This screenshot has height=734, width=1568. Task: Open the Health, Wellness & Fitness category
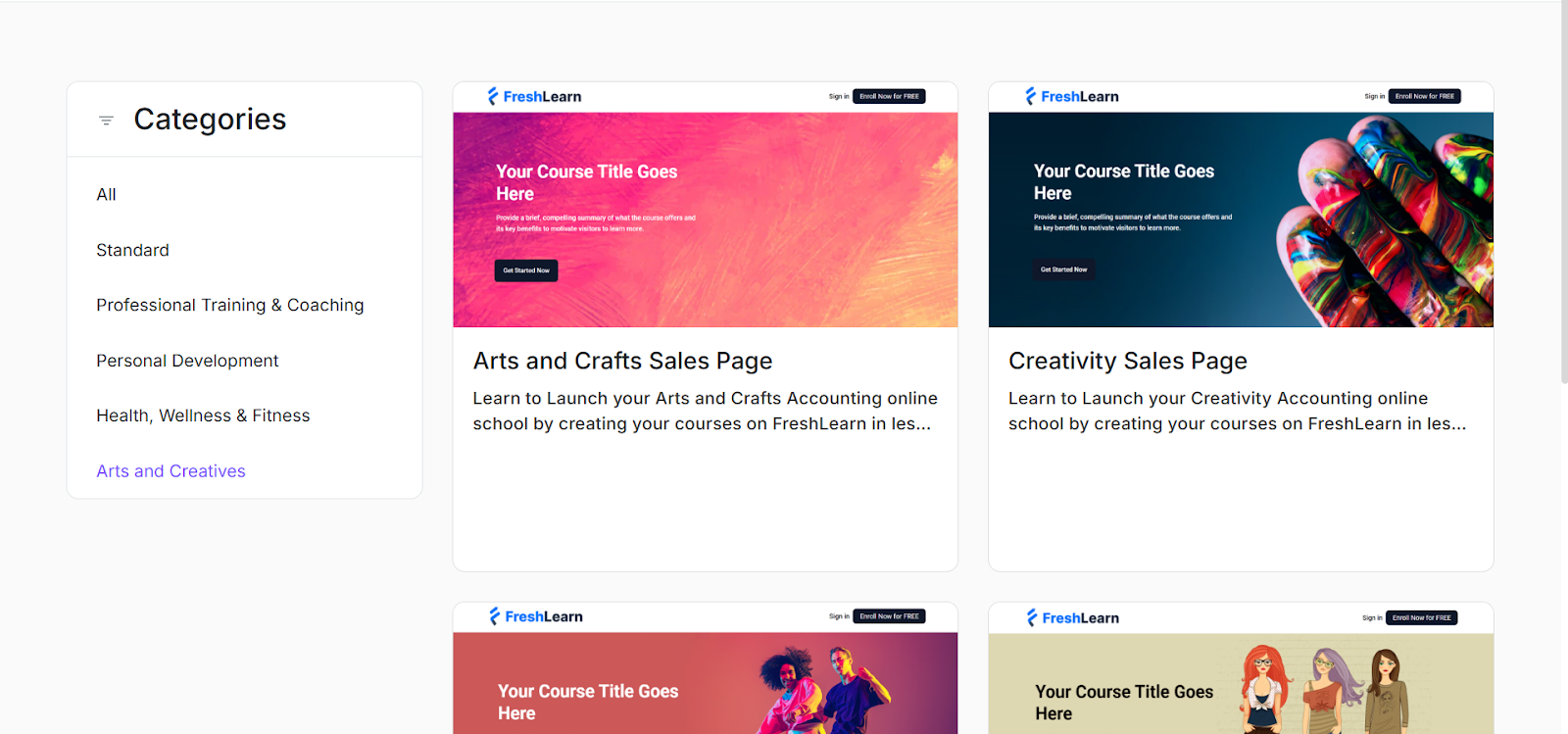pyautogui.click(x=203, y=416)
